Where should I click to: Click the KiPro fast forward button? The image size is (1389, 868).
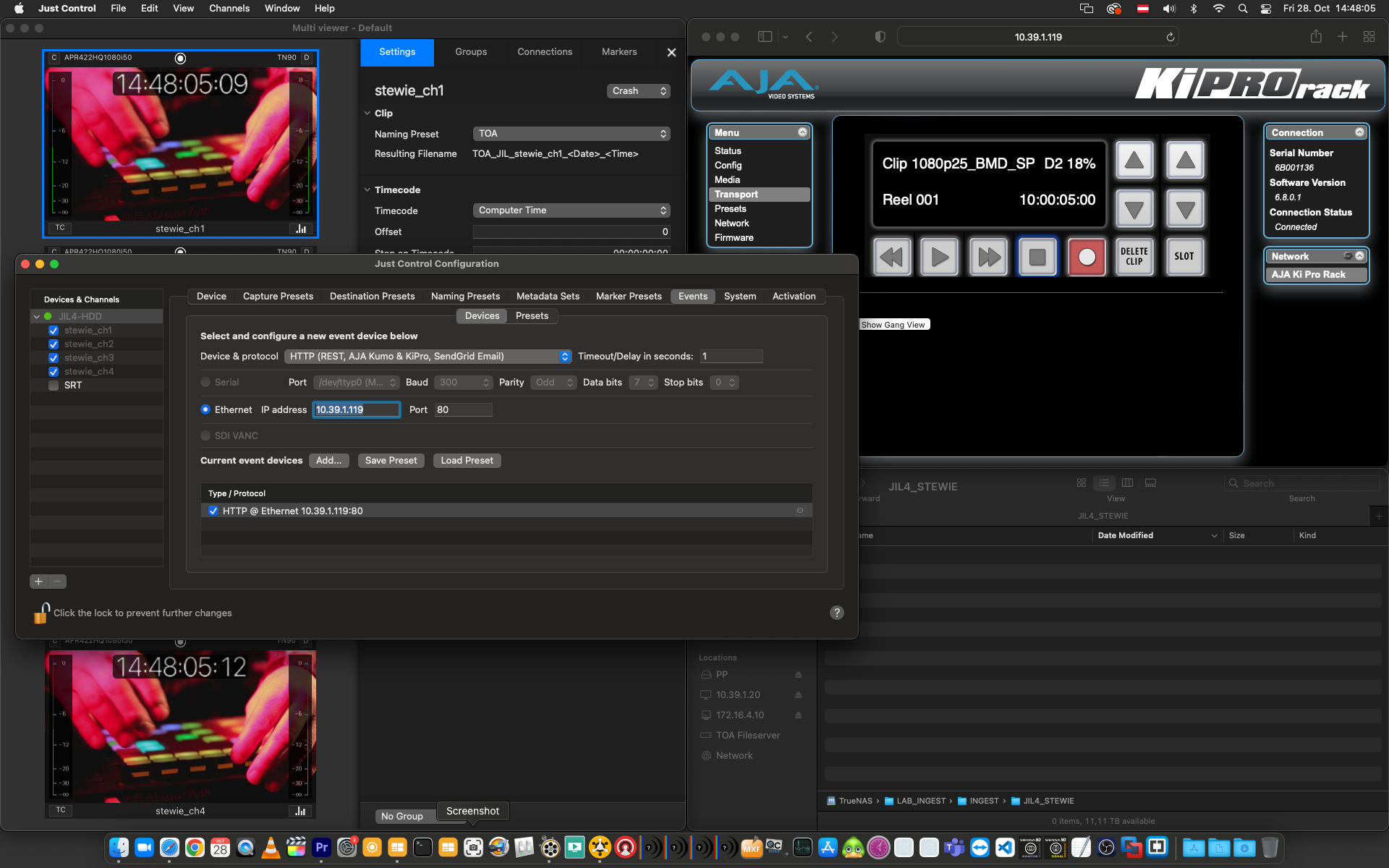click(x=988, y=257)
